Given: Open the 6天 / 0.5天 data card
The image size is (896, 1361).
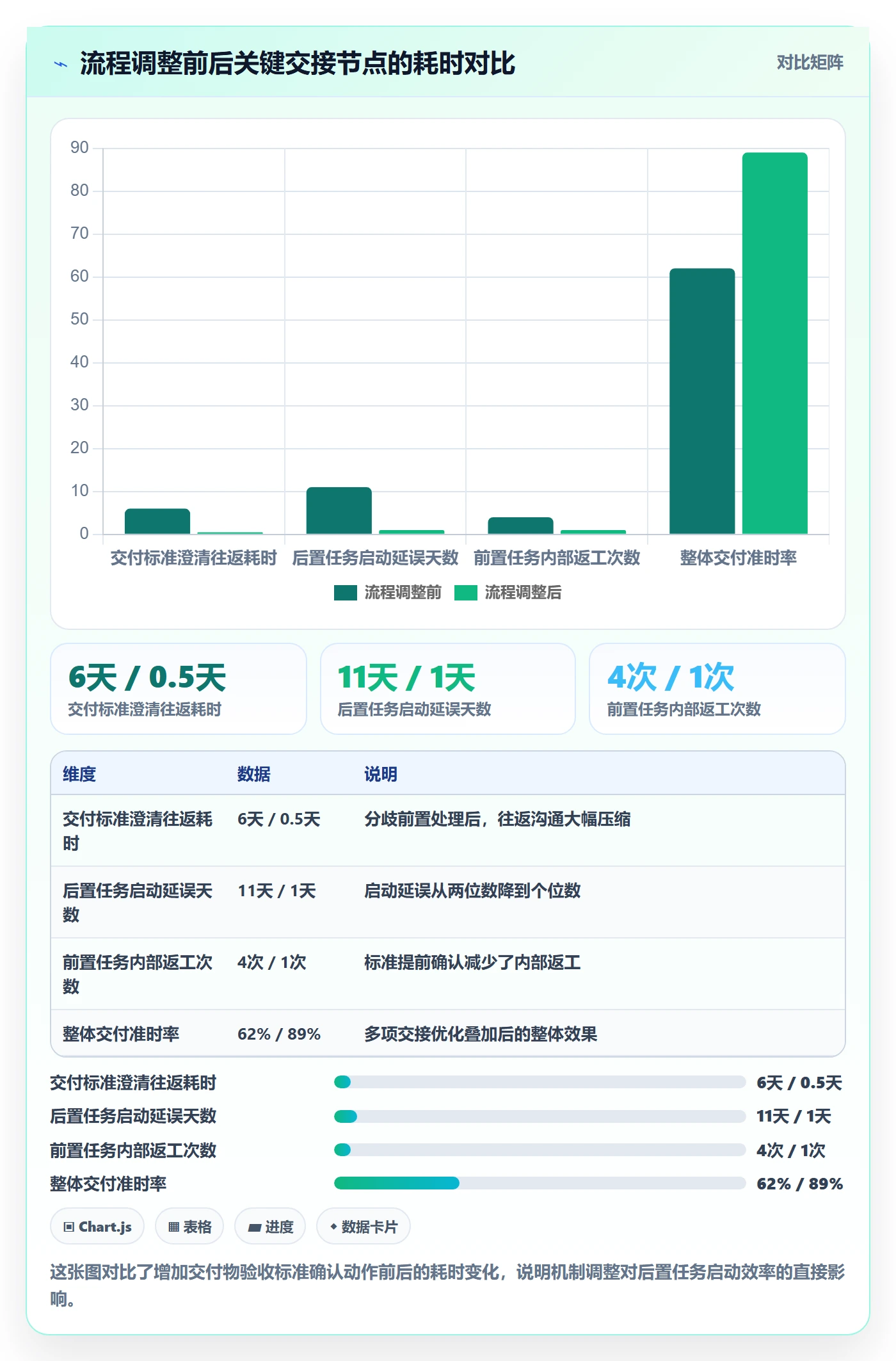Looking at the screenshot, I should [179, 689].
